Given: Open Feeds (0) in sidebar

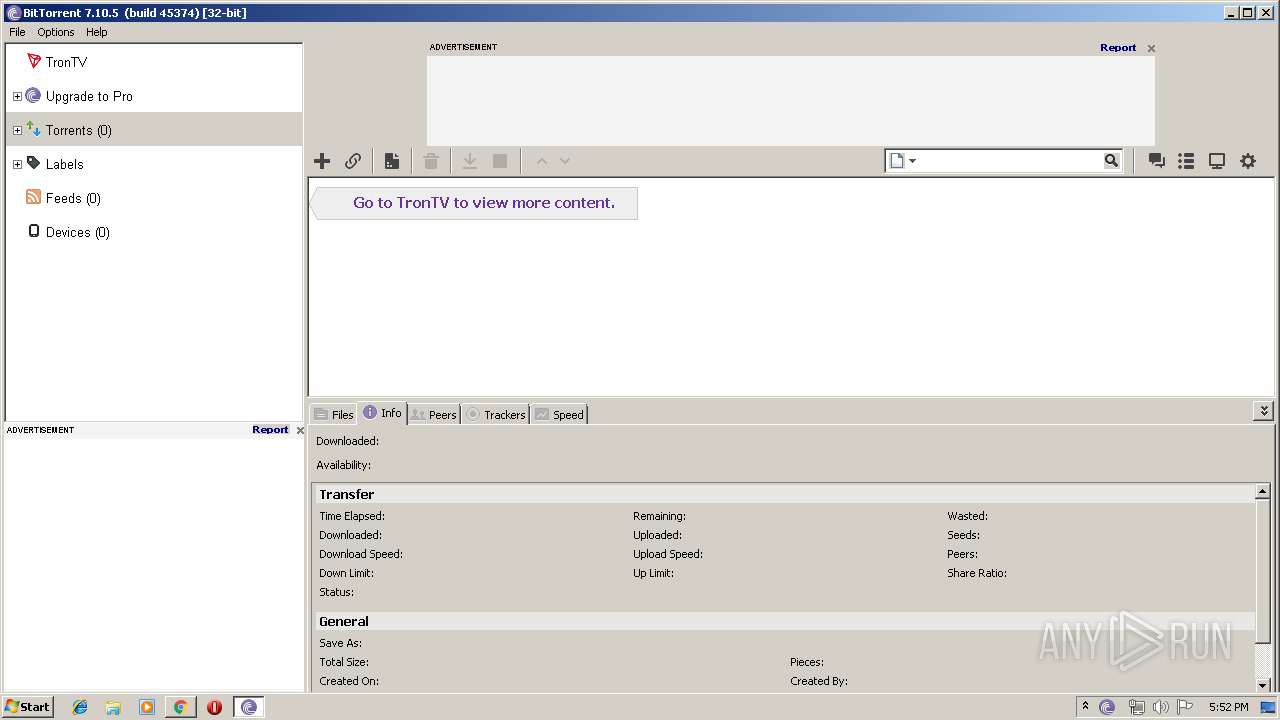Looking at the screenshot, I should 73,198.
